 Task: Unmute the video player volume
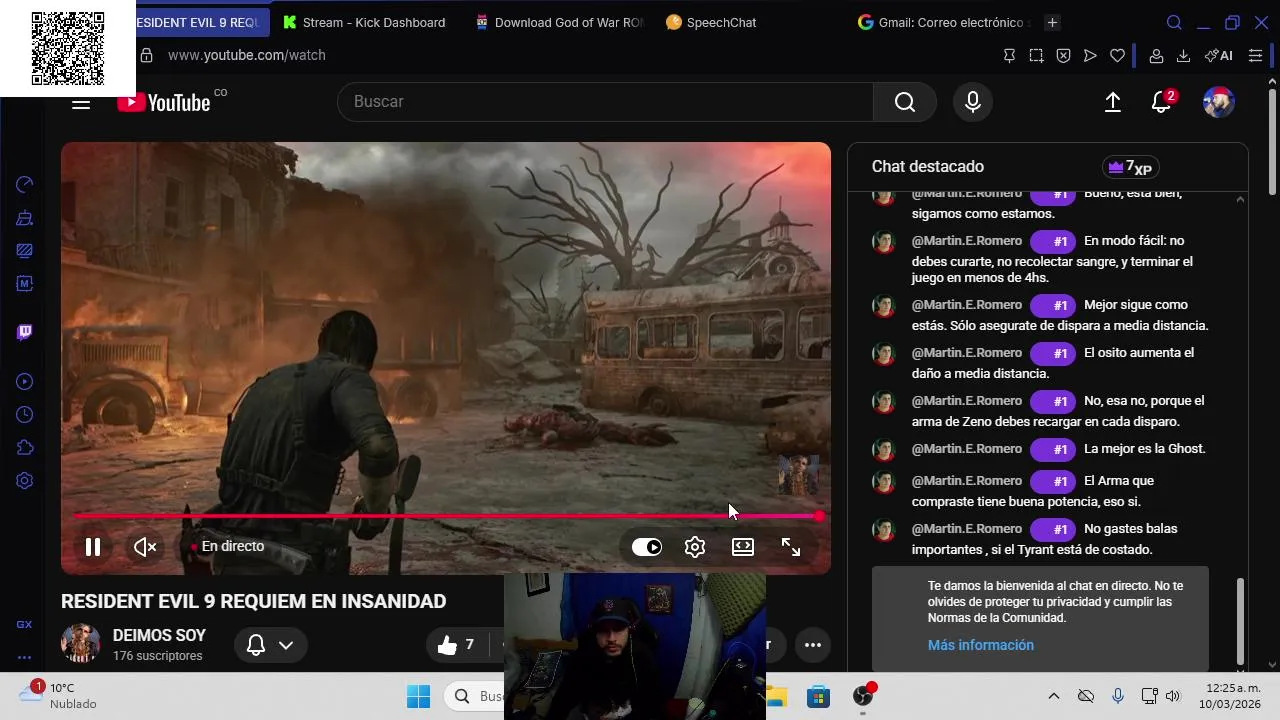coord(145,547)
